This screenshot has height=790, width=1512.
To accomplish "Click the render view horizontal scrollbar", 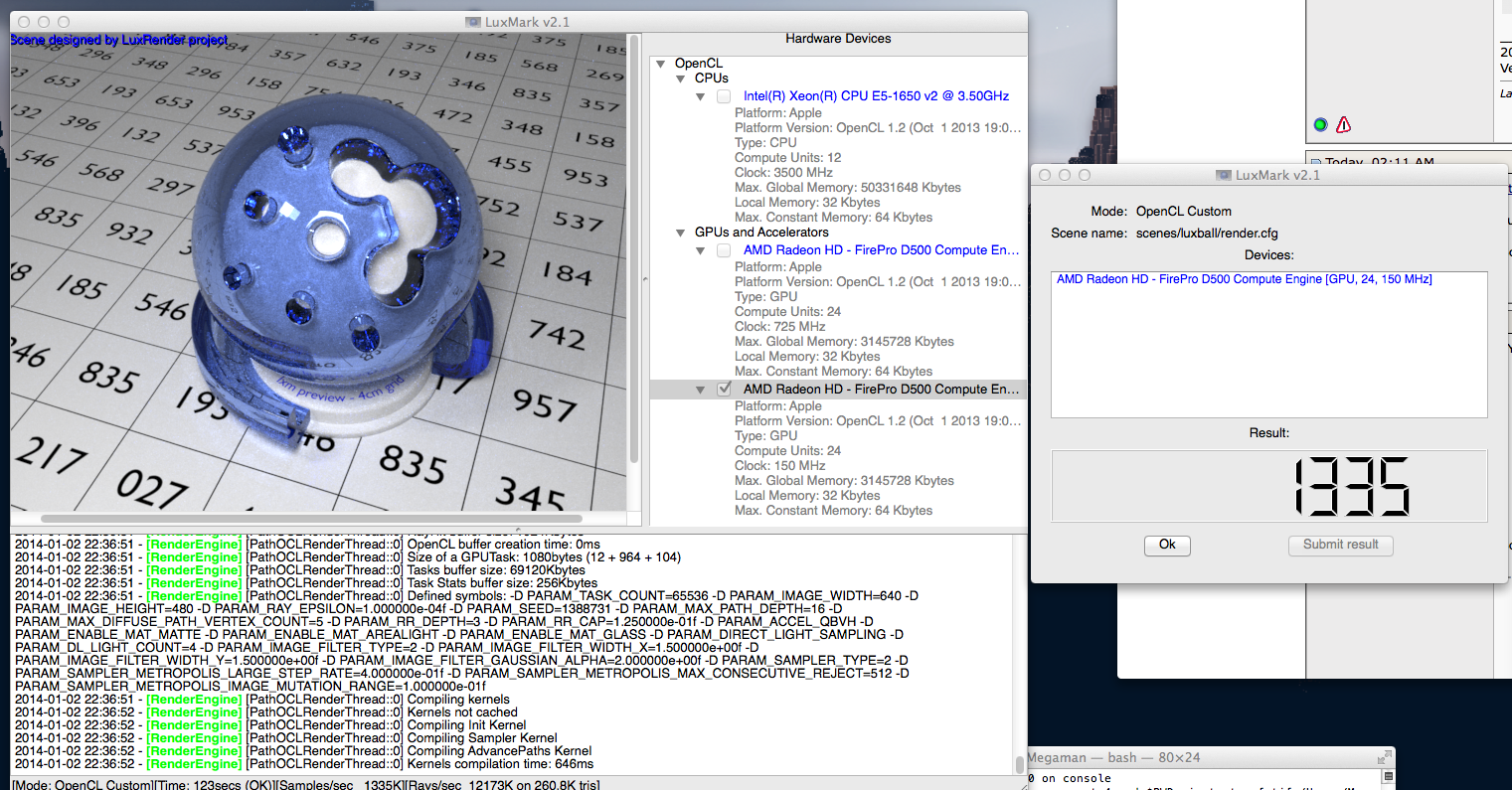I will pos(311,518).
